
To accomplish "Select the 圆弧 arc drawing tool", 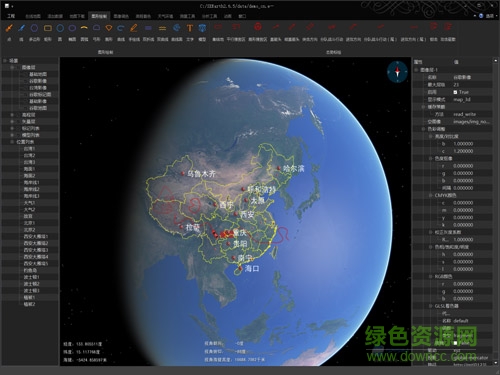I will coord(84,32).
